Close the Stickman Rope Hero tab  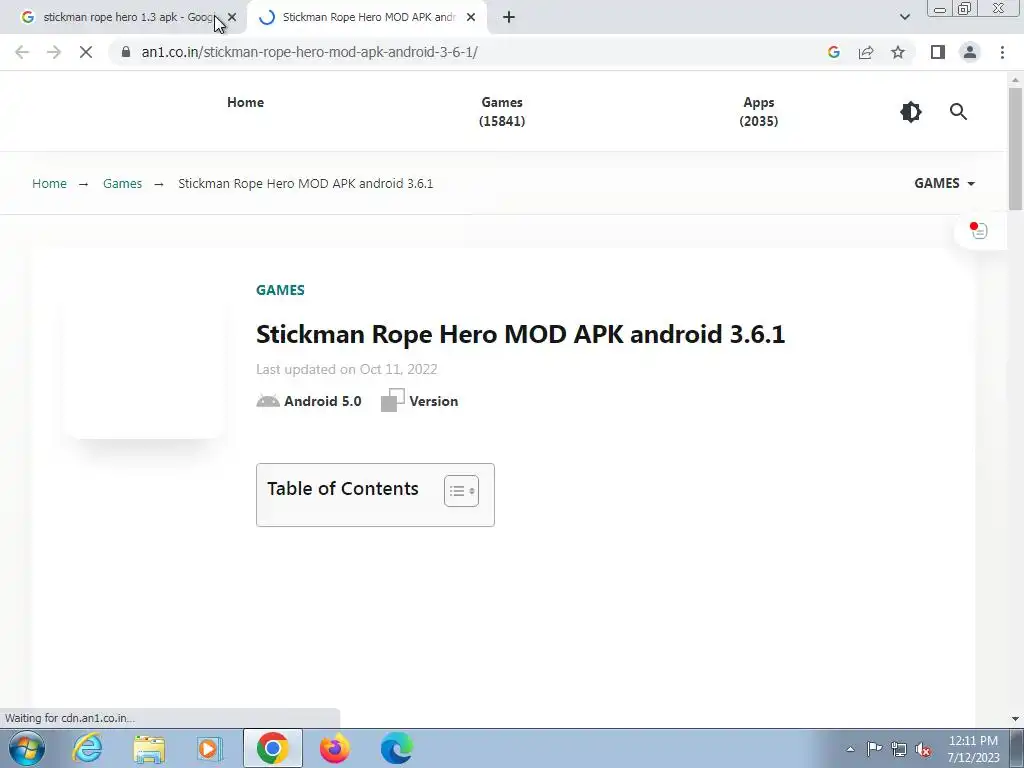[471, 17]
